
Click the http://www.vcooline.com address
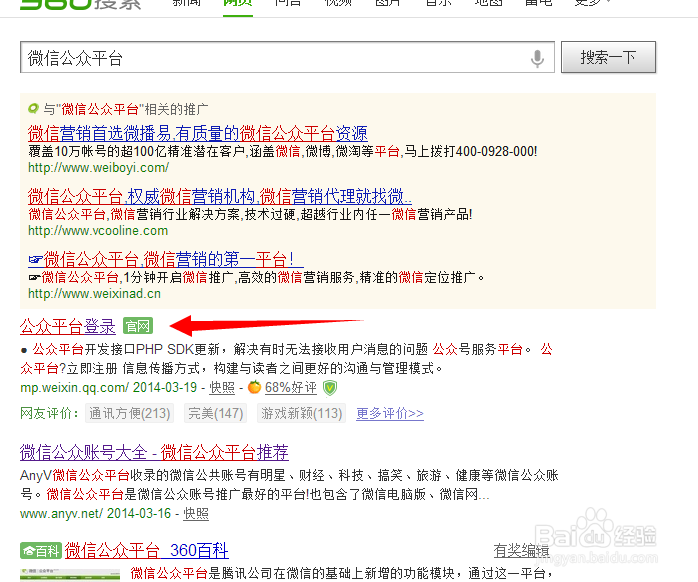click(98, 231)
